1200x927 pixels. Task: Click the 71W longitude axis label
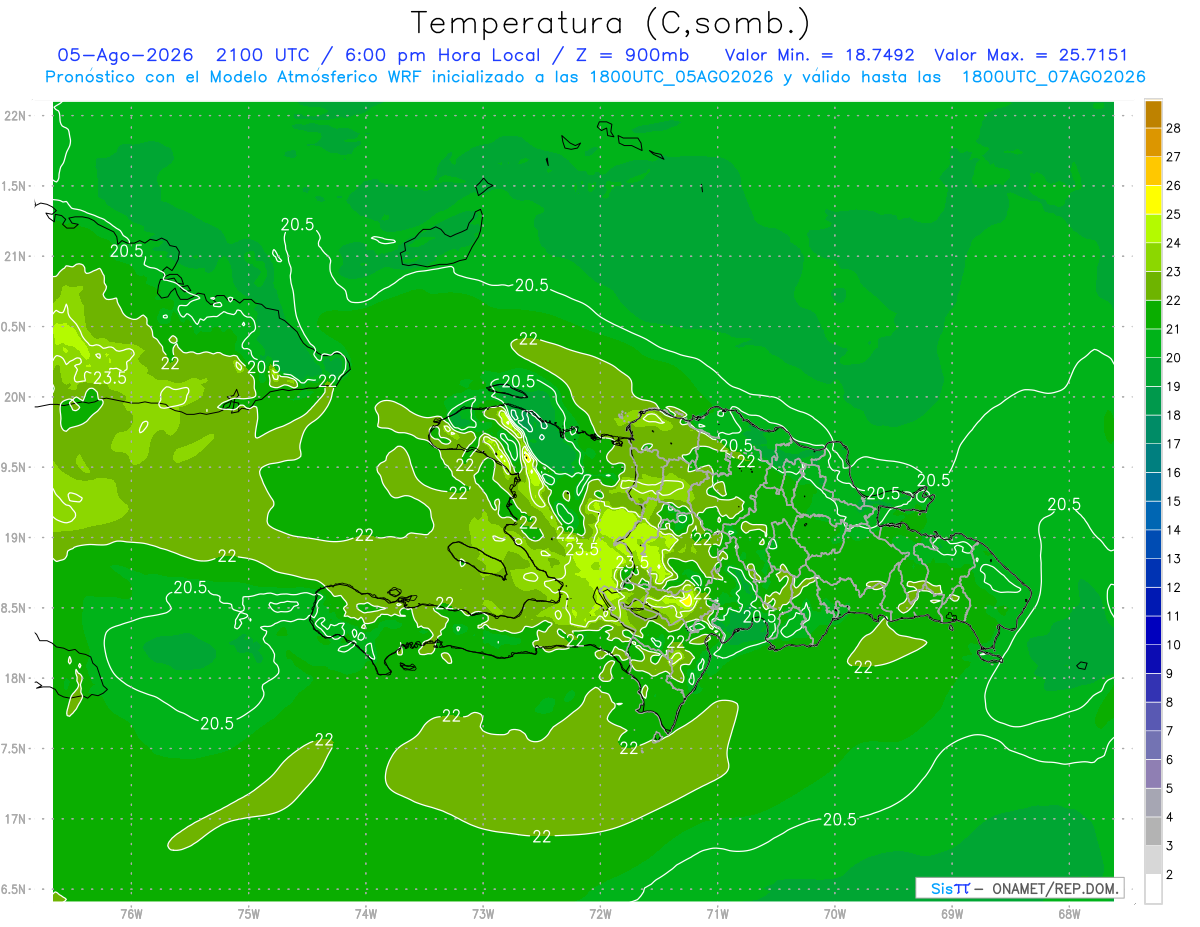[717, 914]
